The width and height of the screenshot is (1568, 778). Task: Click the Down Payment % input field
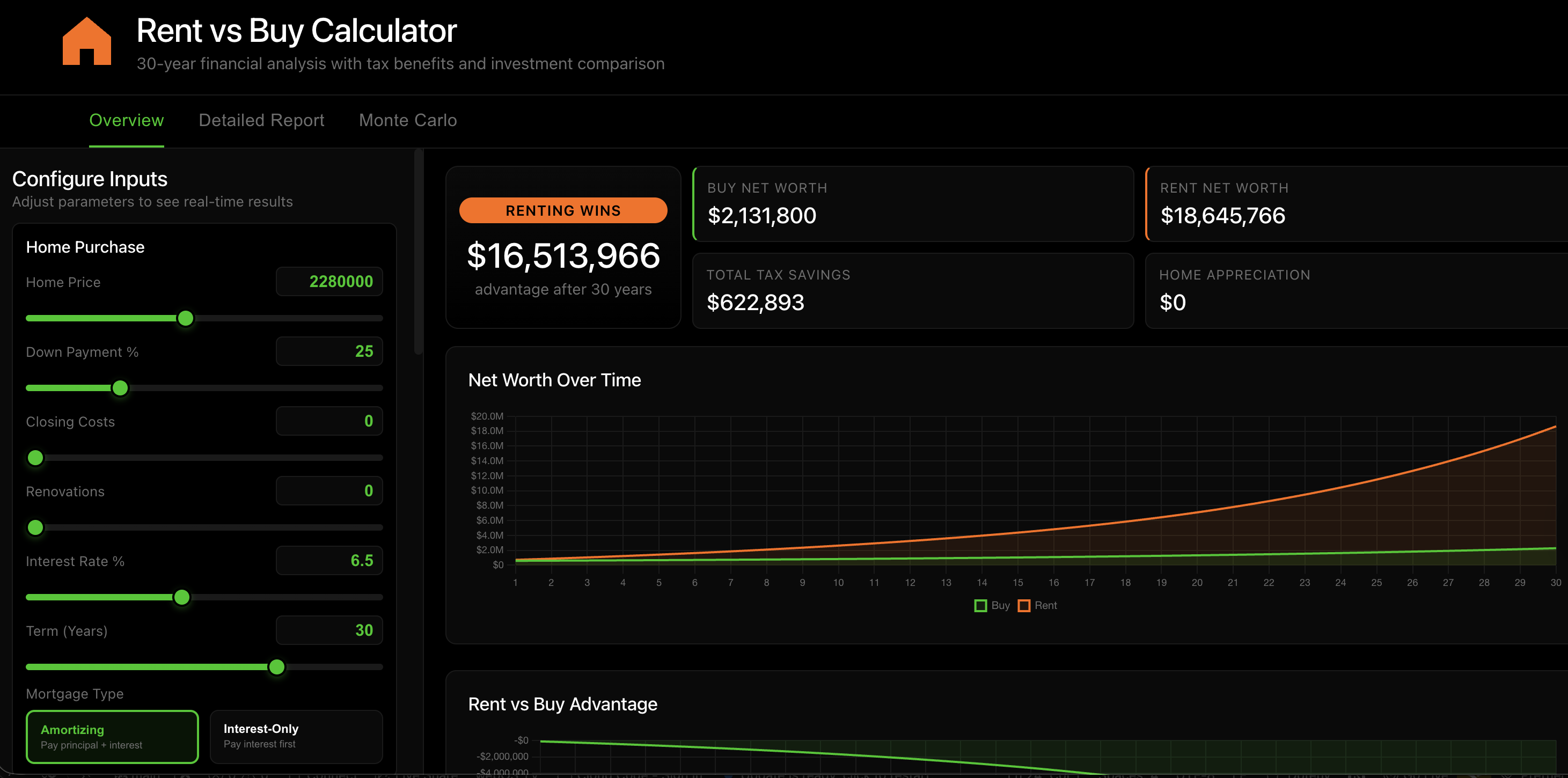[x=329, y=351]
